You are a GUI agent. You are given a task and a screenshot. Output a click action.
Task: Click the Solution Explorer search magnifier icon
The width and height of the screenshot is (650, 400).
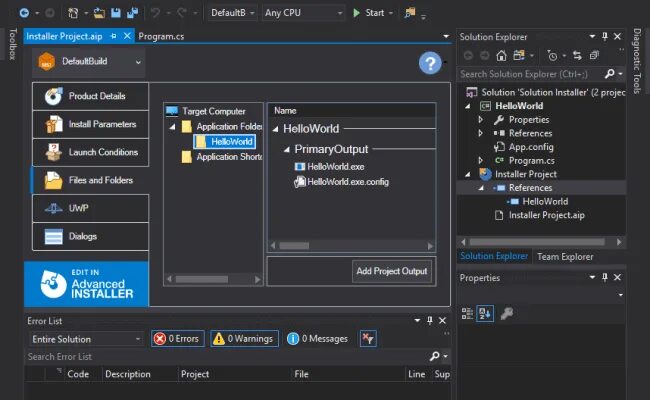(x=609, y=74)
